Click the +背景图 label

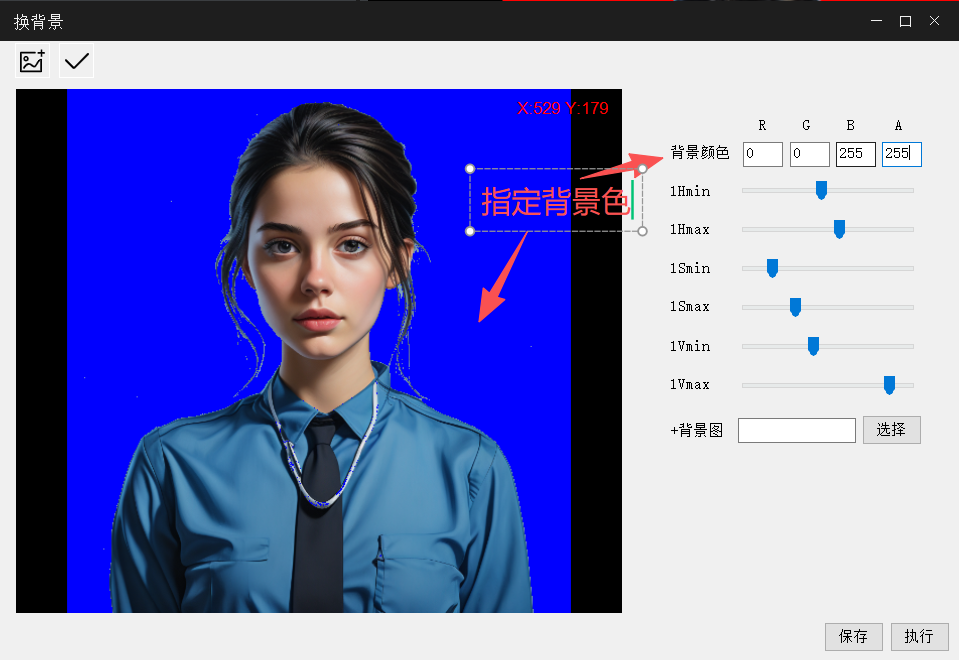coord(697,431)
